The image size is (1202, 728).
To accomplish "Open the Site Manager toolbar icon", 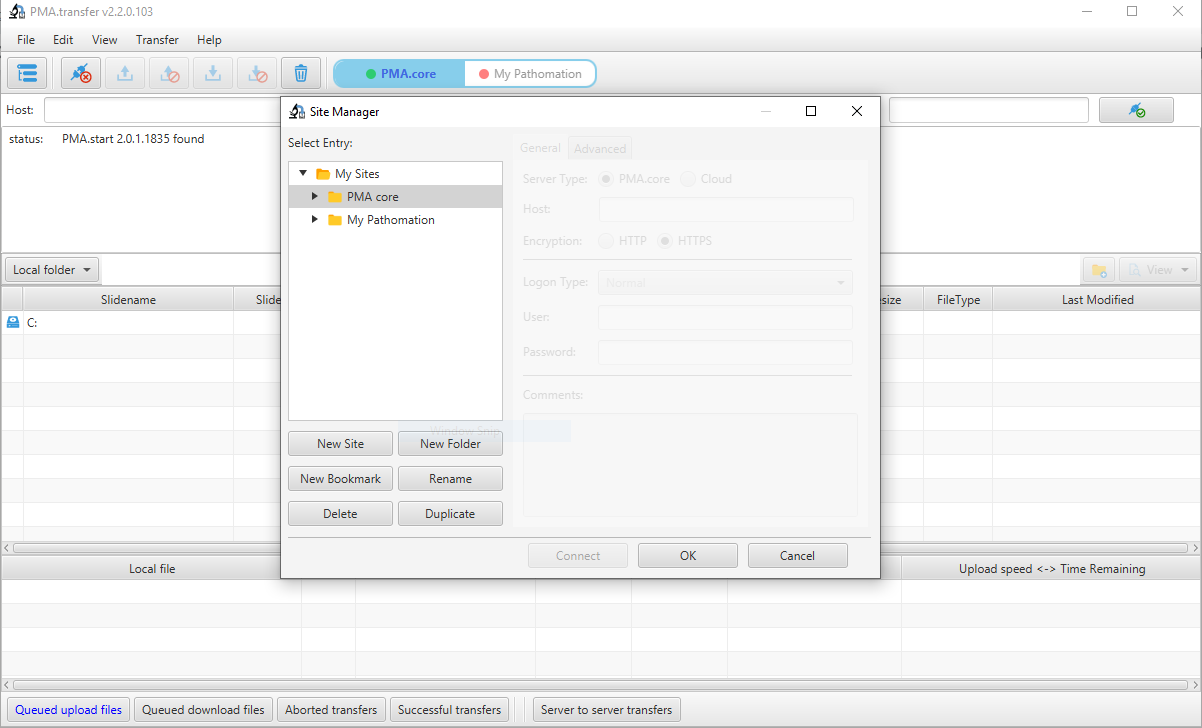I will pos(27,73).
